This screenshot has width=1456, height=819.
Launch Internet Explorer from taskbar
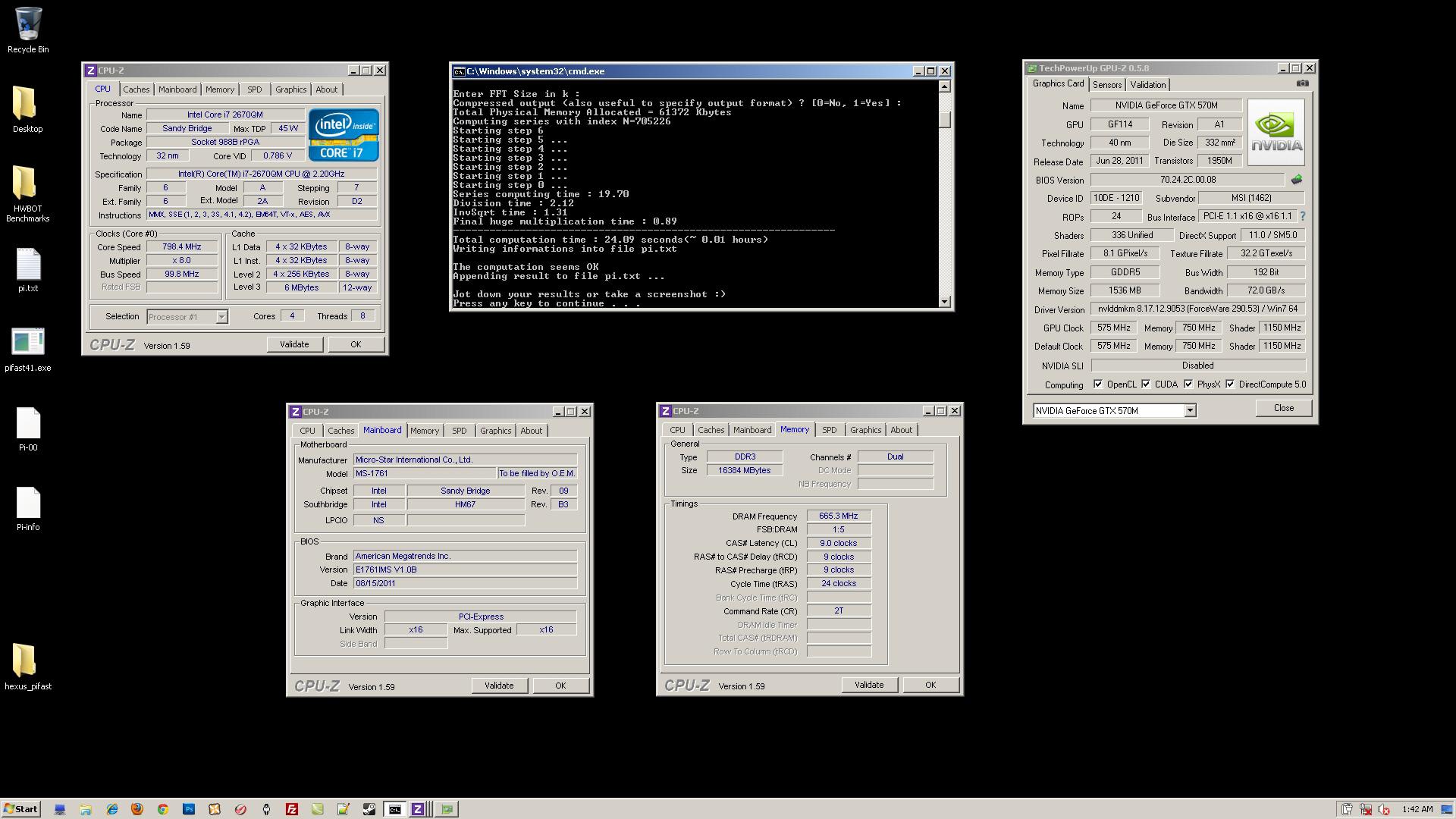[x=111, y=809]
